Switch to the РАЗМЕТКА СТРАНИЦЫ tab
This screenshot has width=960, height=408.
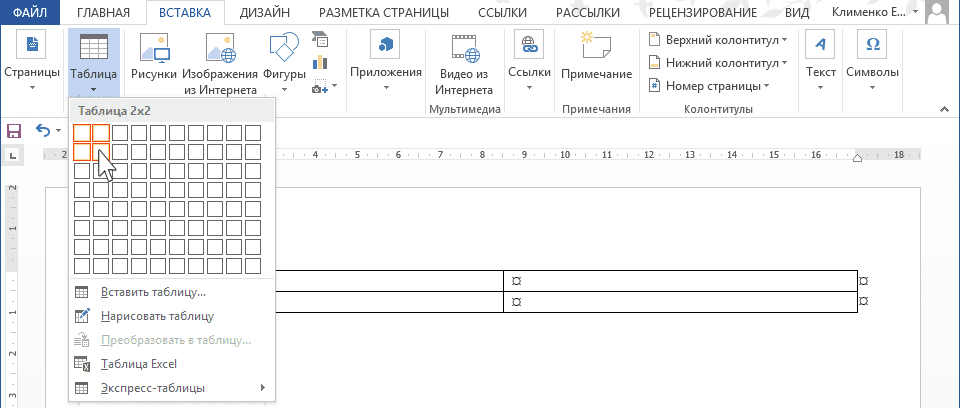[x=384, y=12]
